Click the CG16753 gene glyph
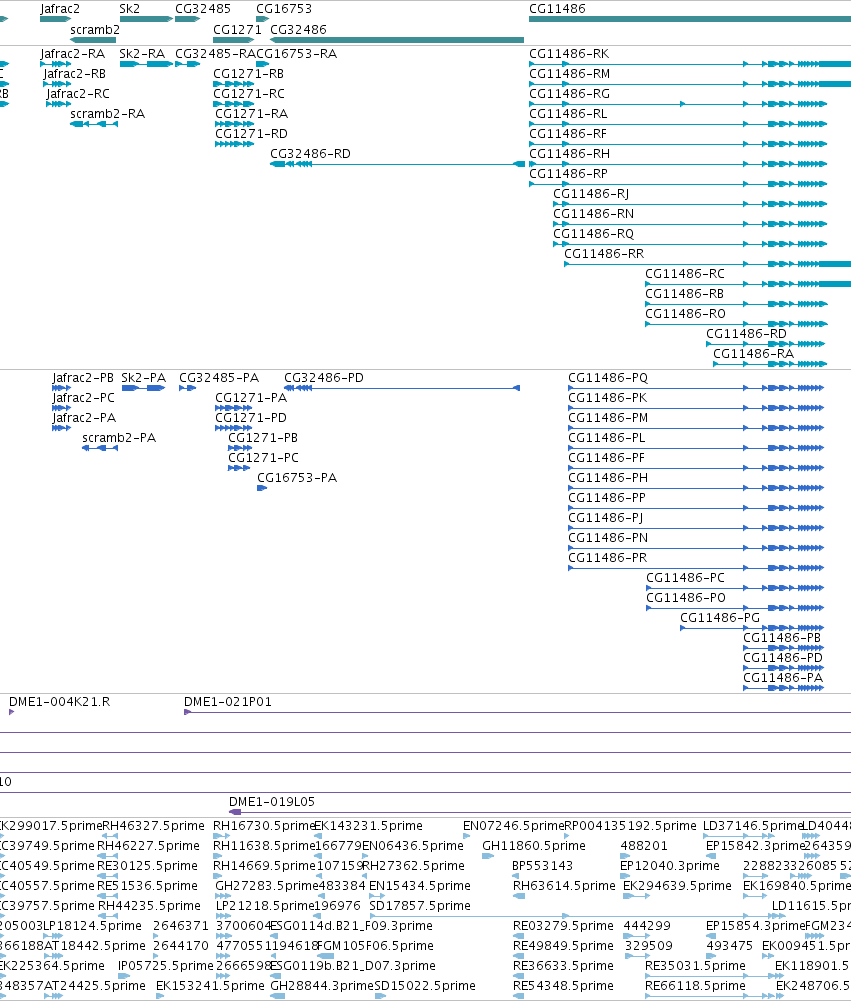Viewport: 851px width, 1001px height. 262,19
